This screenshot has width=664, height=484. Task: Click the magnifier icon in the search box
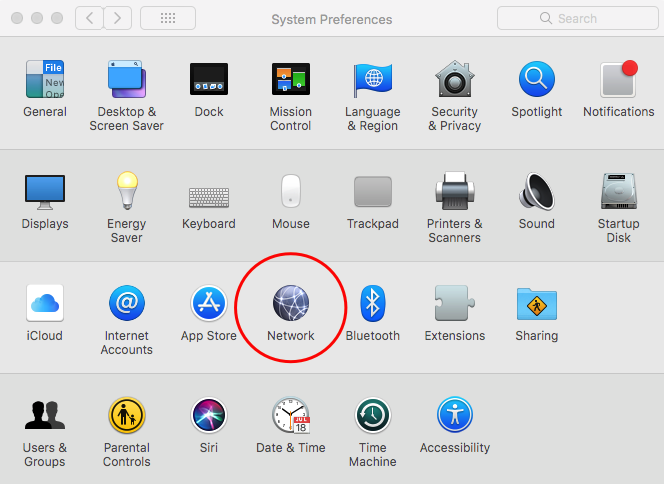click(x=546, y=18)
